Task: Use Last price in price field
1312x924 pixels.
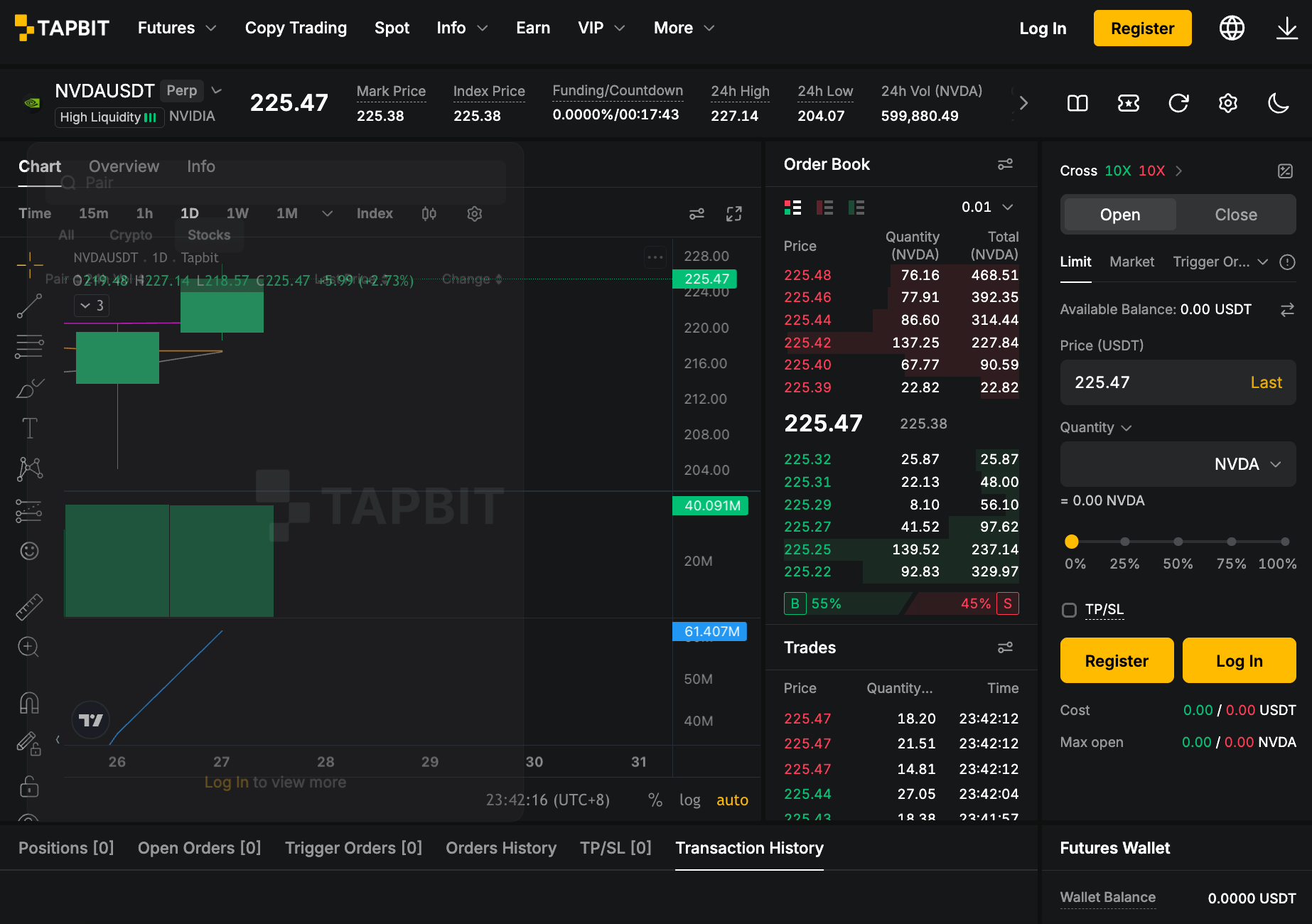Action: 1266,382
